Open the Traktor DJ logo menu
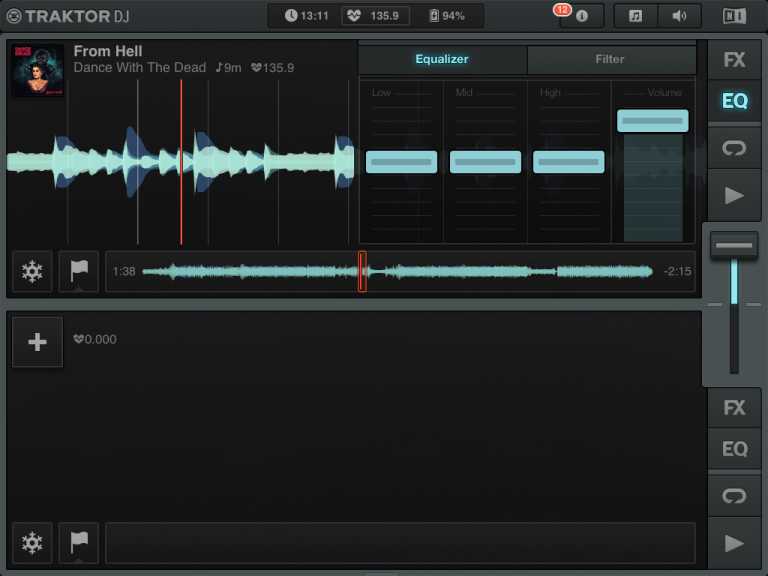The width and height of the screenshot is (768, 576). click(x=68, y=16)
